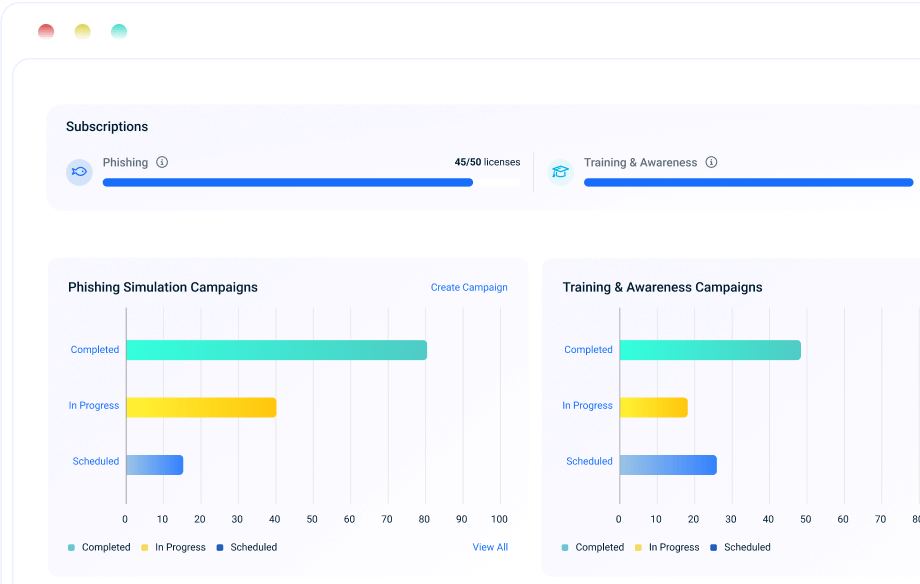Toggle Scheduled legend in Phishing chart
The height and width of the screenshot is (584, 920).
(246, 548)
